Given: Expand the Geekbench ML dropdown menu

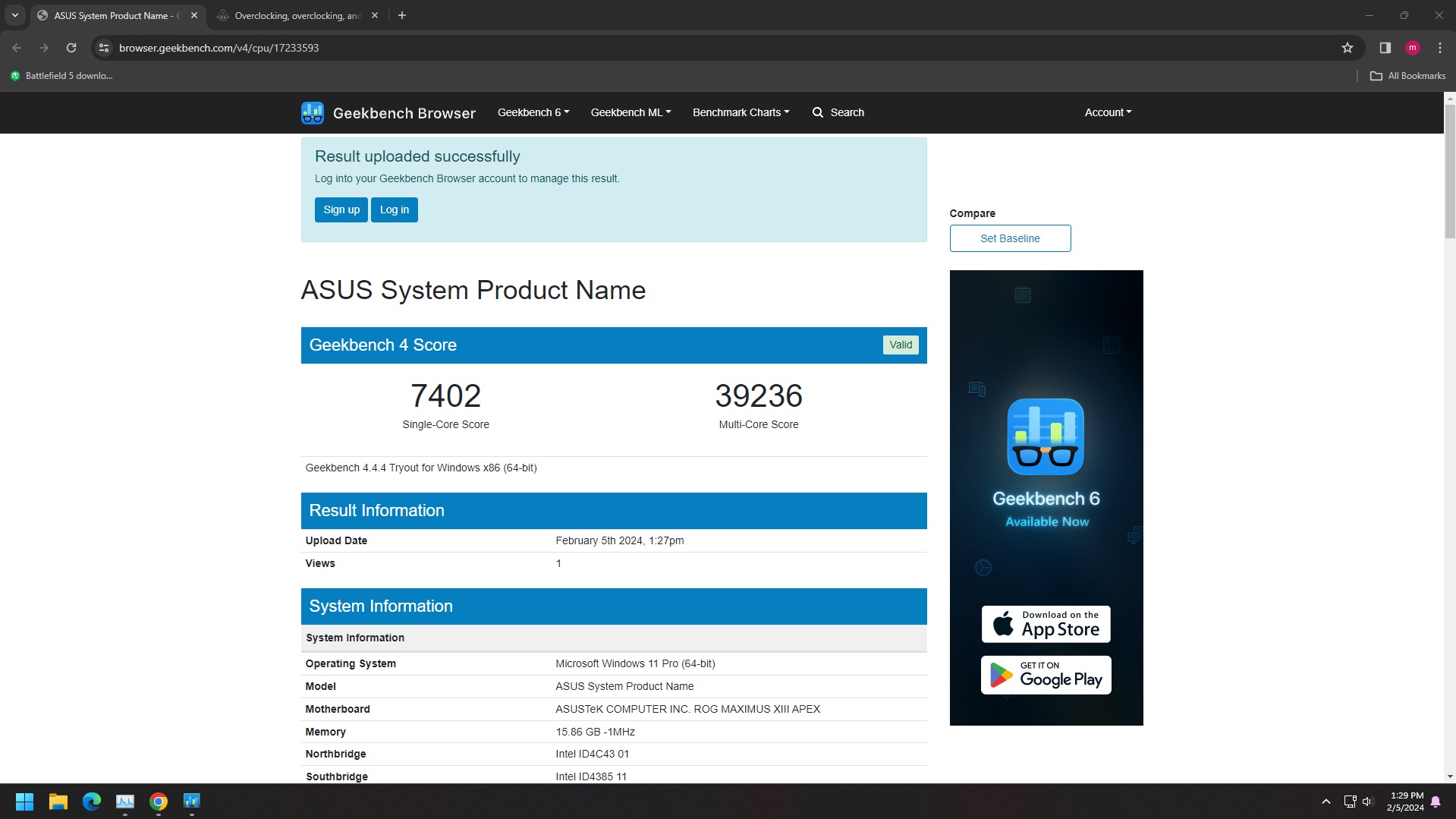Looking at the screenshot, I should (x=631, y=112).
